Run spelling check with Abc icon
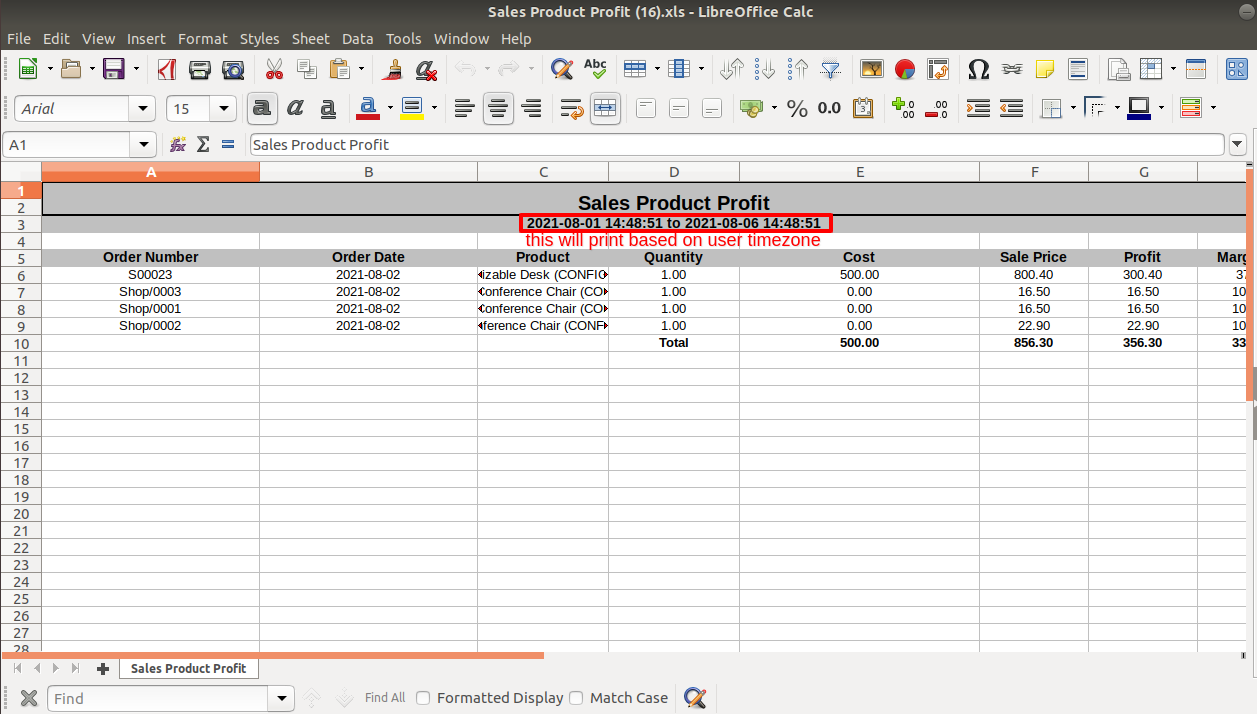 pos(595,69)
